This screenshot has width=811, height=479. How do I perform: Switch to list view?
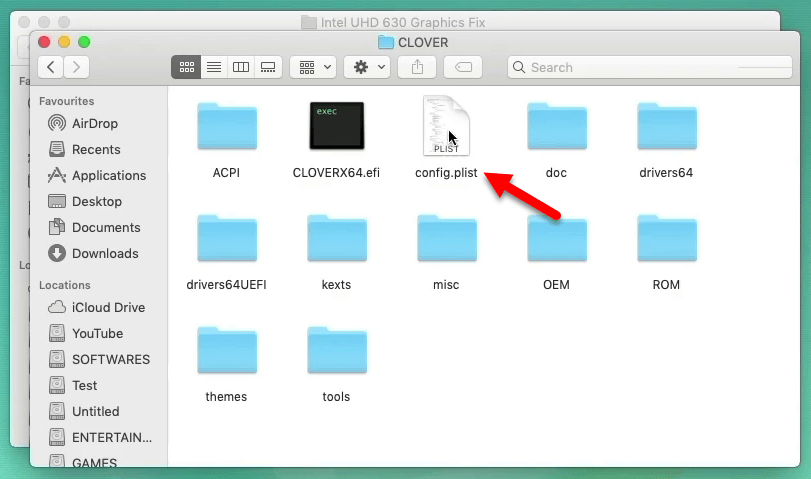(214, 67)
